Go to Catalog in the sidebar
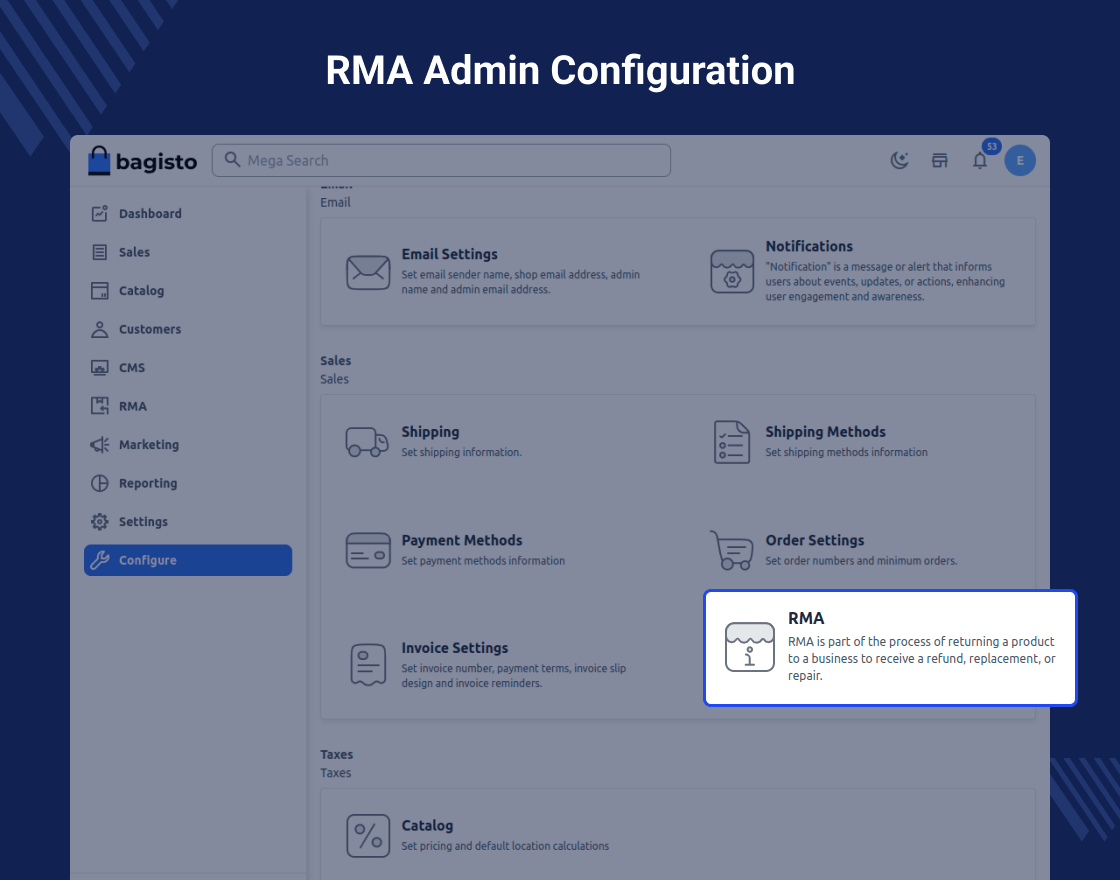The height and width of the screenshot is (880, 1120). click(141, 291)
